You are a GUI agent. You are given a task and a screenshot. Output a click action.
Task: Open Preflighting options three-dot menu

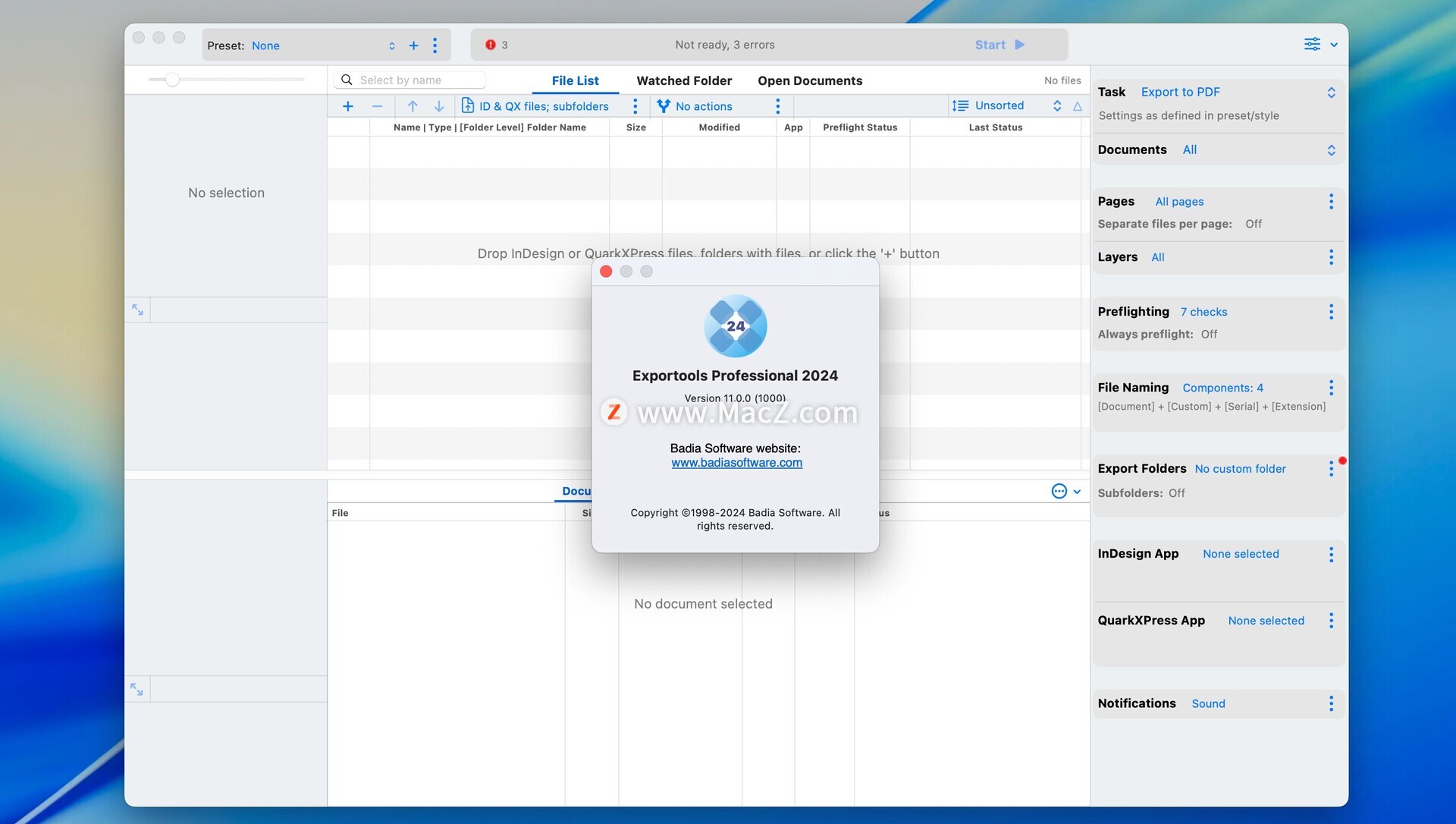[1331, 312]
